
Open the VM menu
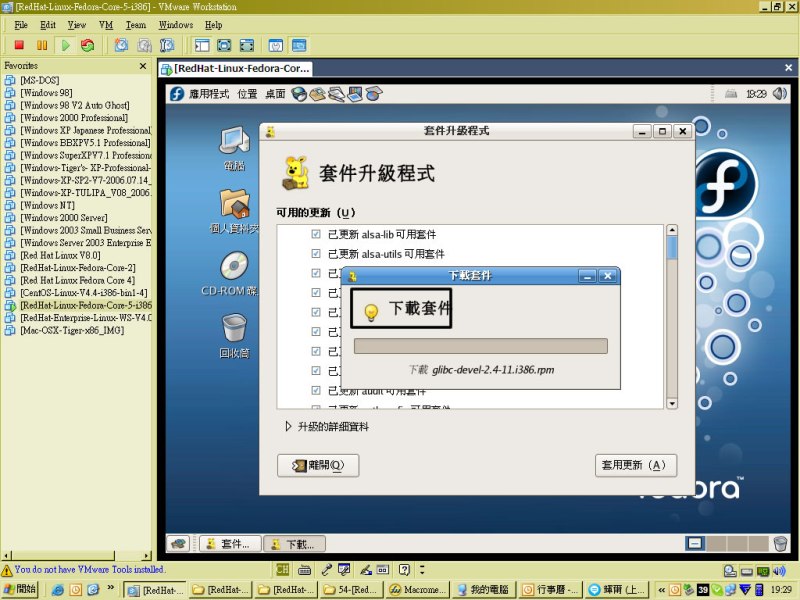[x=106, y=25]
